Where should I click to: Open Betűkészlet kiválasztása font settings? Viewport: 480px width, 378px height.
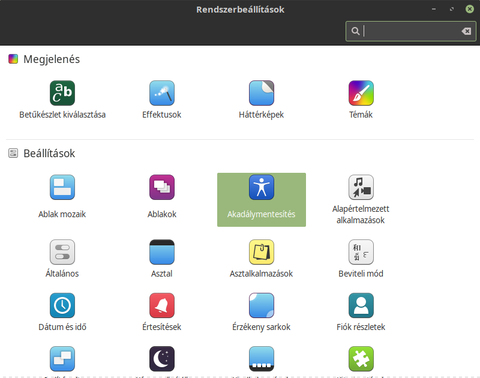(x=62, y=100)
